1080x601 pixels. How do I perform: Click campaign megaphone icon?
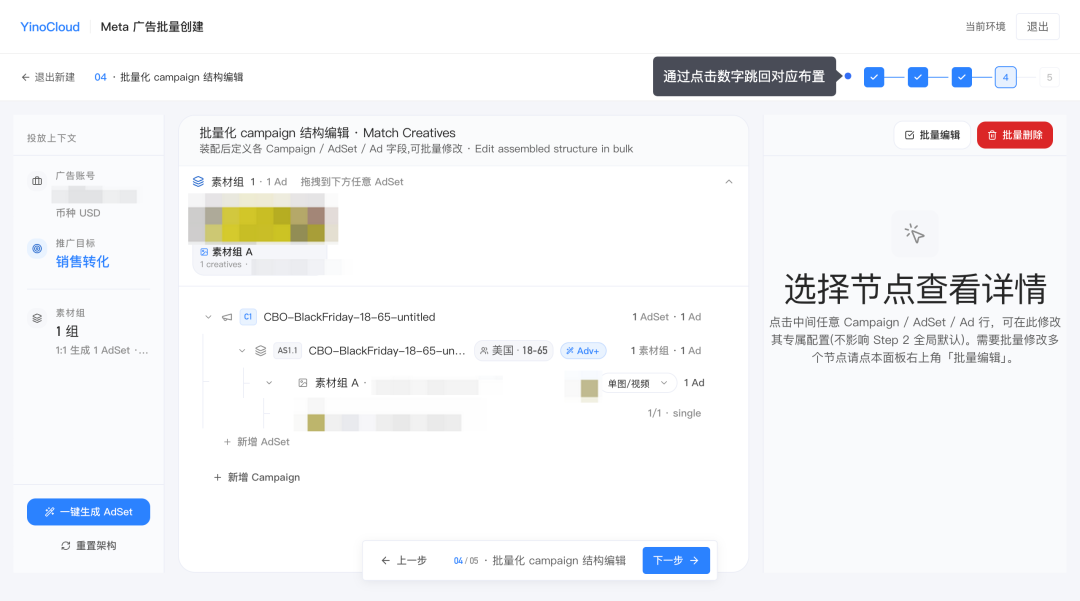pyautogui.click(x=227, y=317)
